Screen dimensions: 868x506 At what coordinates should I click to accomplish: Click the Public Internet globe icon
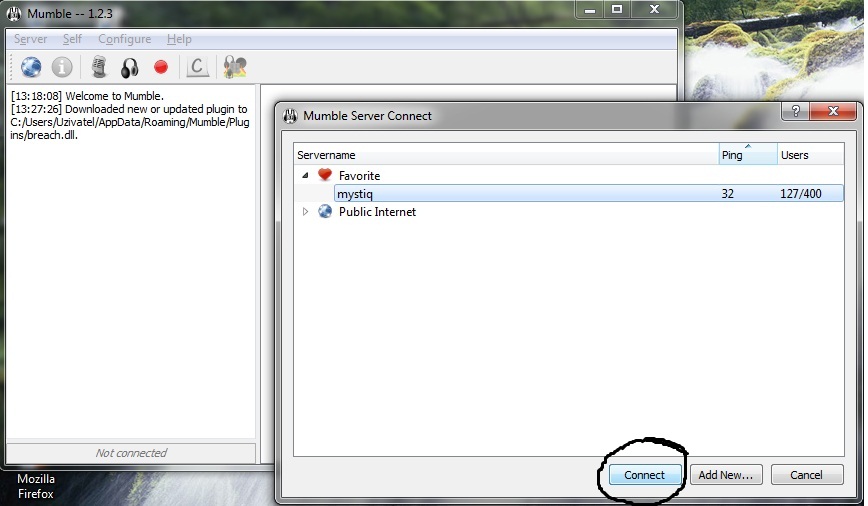325,211
